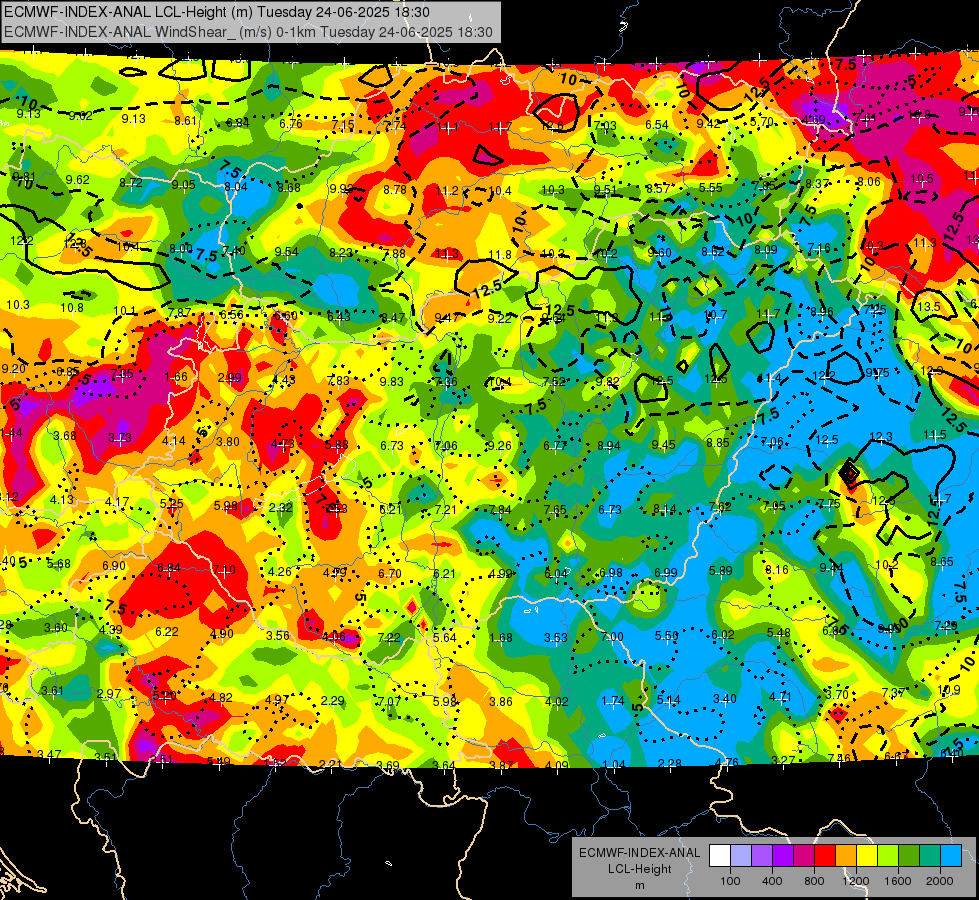Click the wind shear value 2.99

230,378
